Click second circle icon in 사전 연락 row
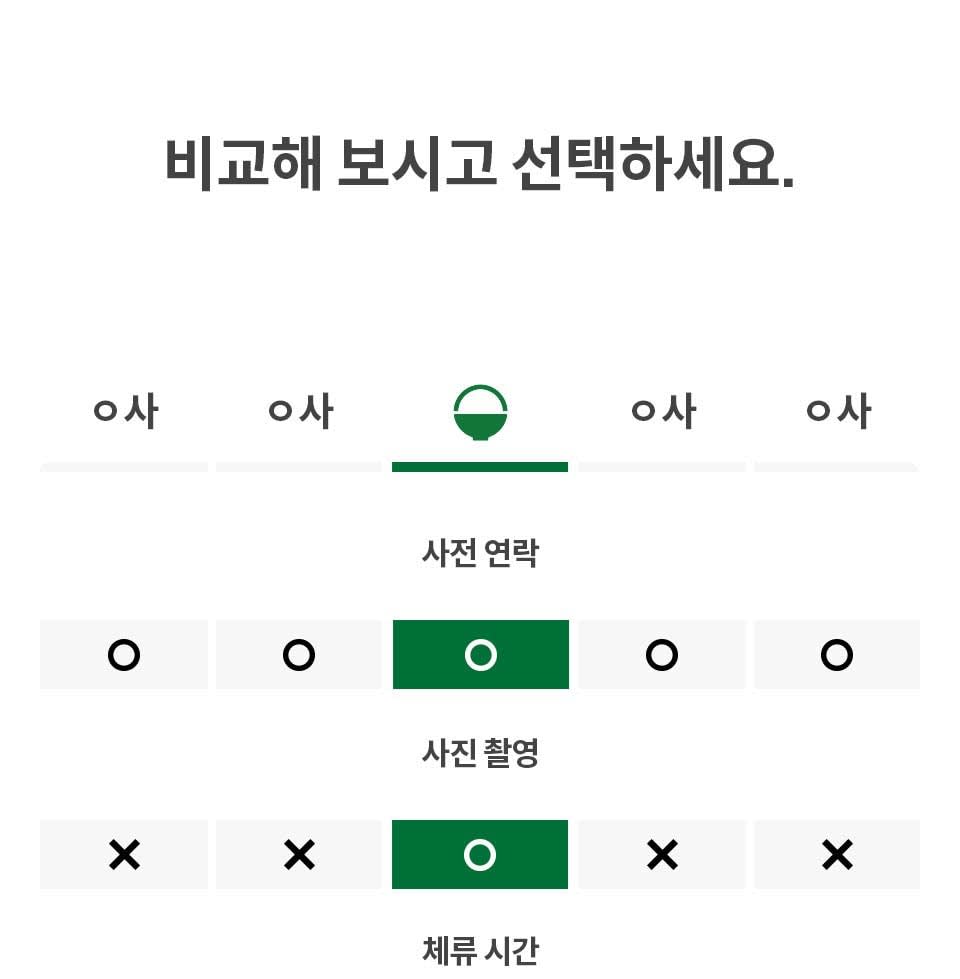 coord(299,655)
